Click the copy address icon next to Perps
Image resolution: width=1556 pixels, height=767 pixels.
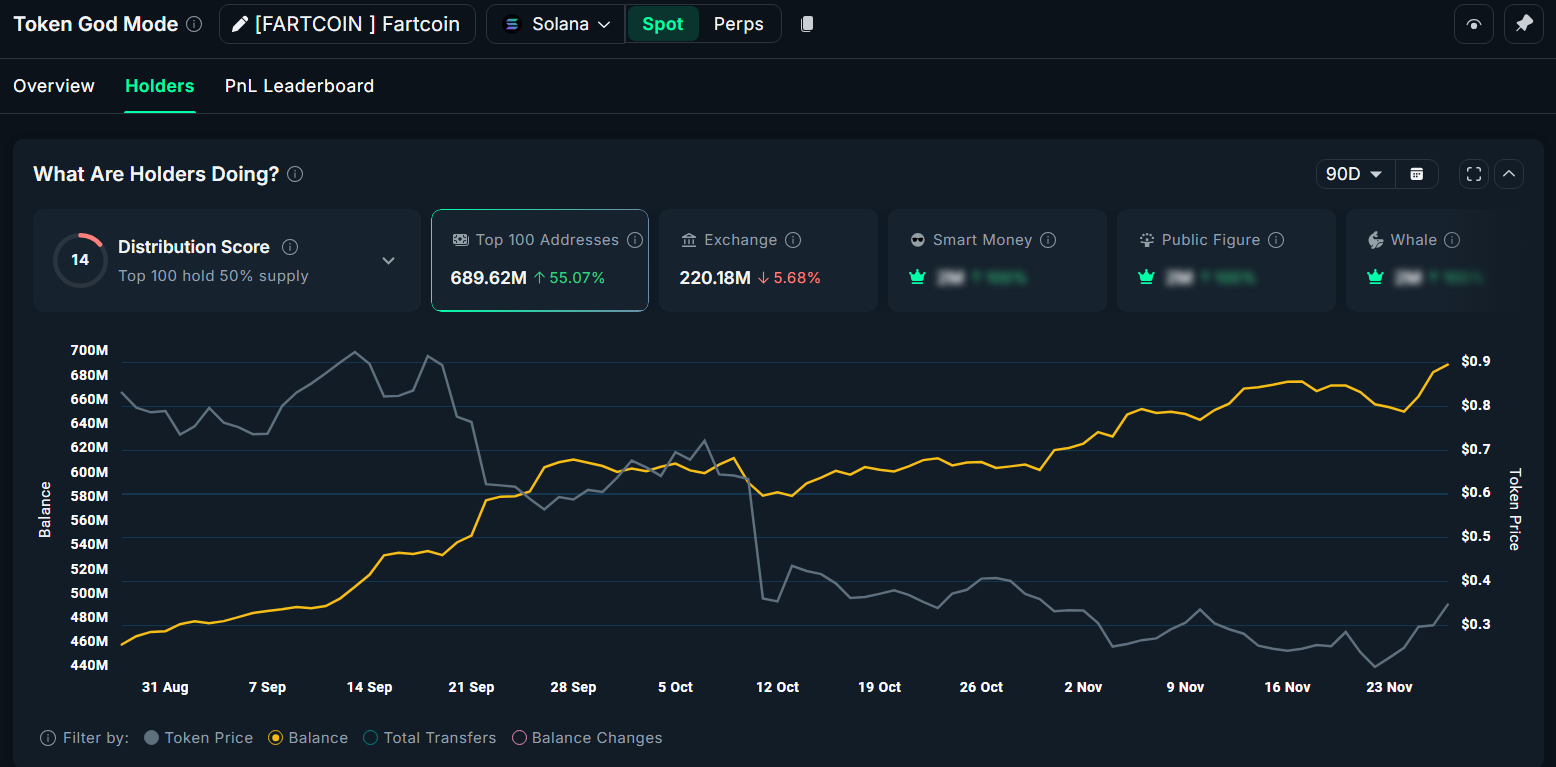coord(806,23)
